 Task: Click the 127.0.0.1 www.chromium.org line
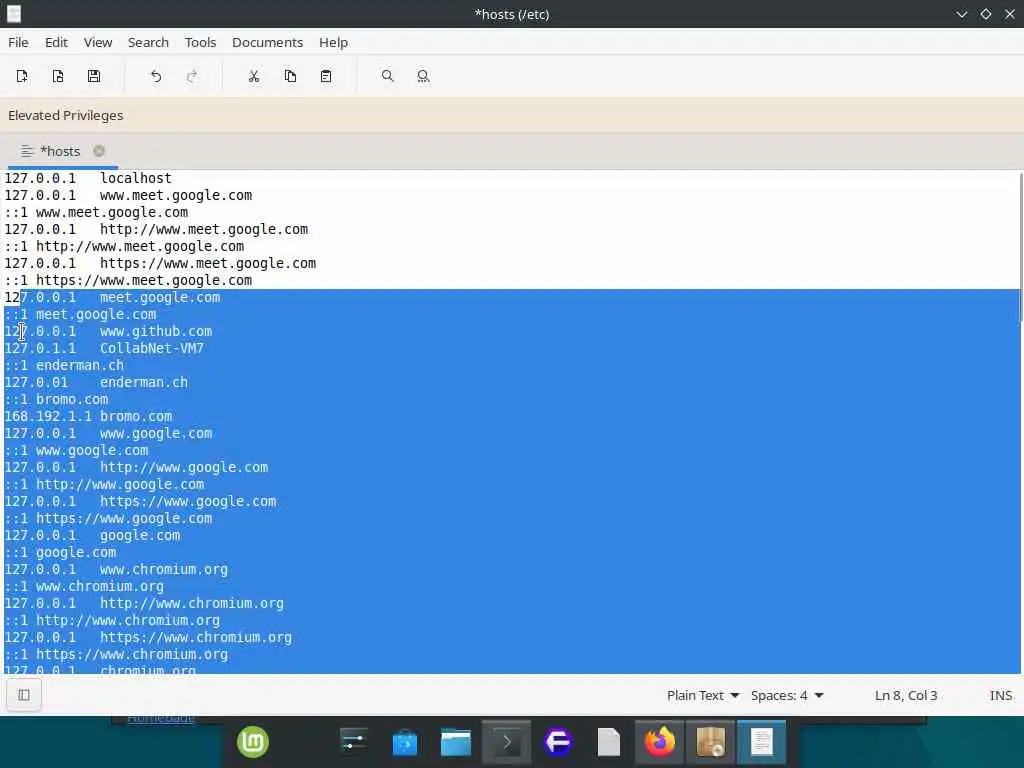(x=116, y=569)
